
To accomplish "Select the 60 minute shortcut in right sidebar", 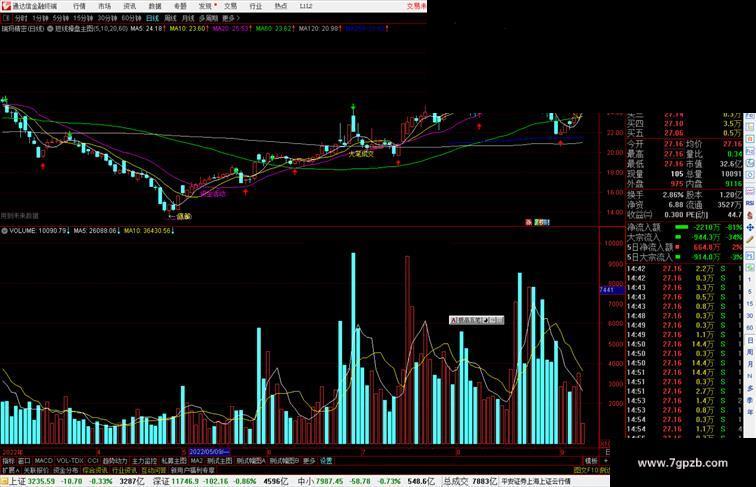I will [750, 328].
